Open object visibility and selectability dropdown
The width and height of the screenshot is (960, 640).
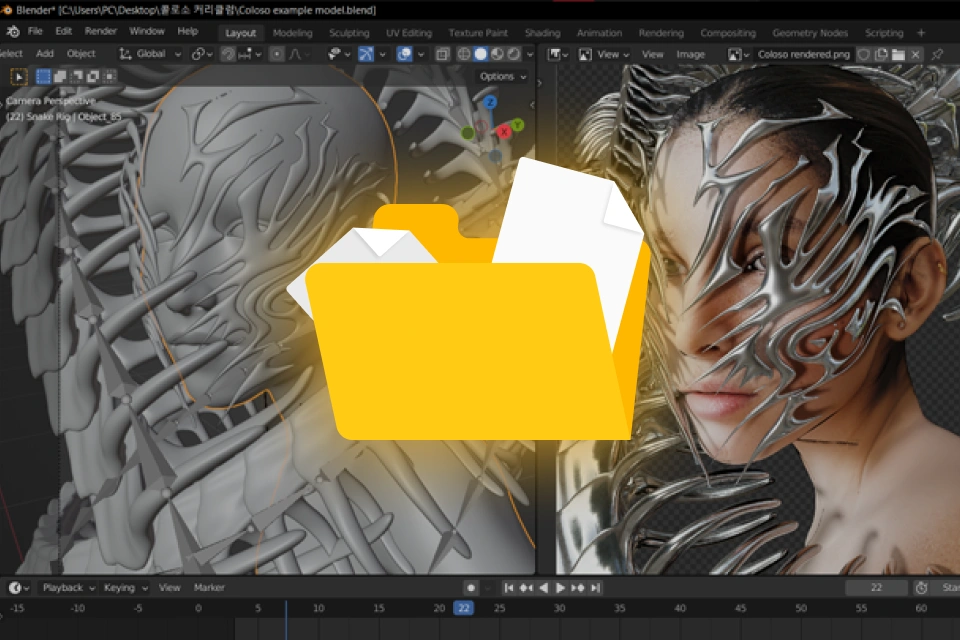click(x=339, y=54)
